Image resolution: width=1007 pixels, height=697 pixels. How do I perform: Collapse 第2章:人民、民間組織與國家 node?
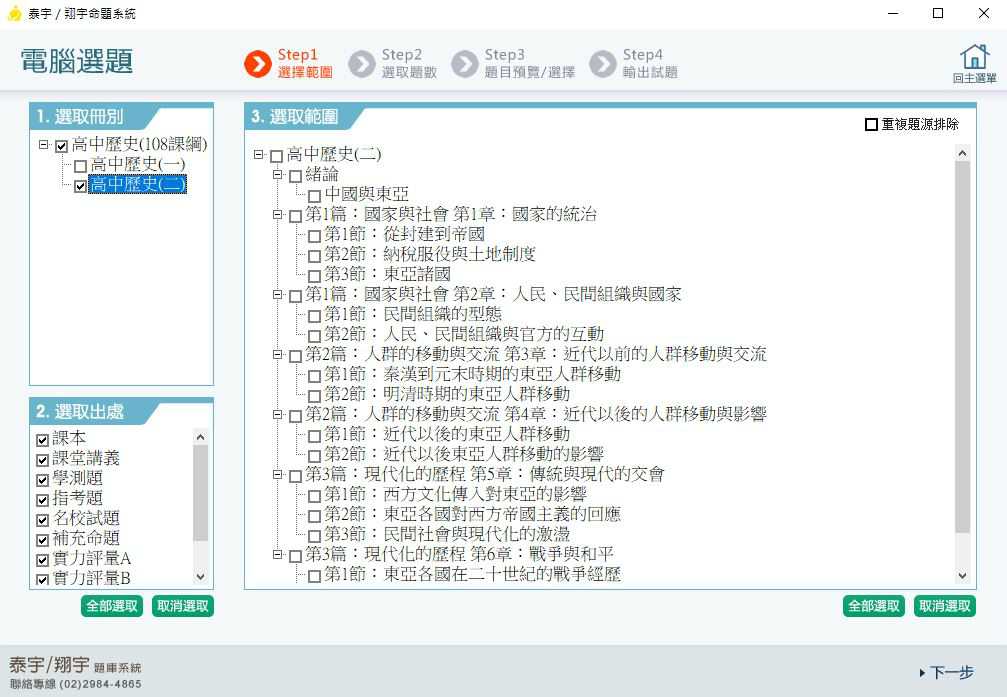pos(277,294)
